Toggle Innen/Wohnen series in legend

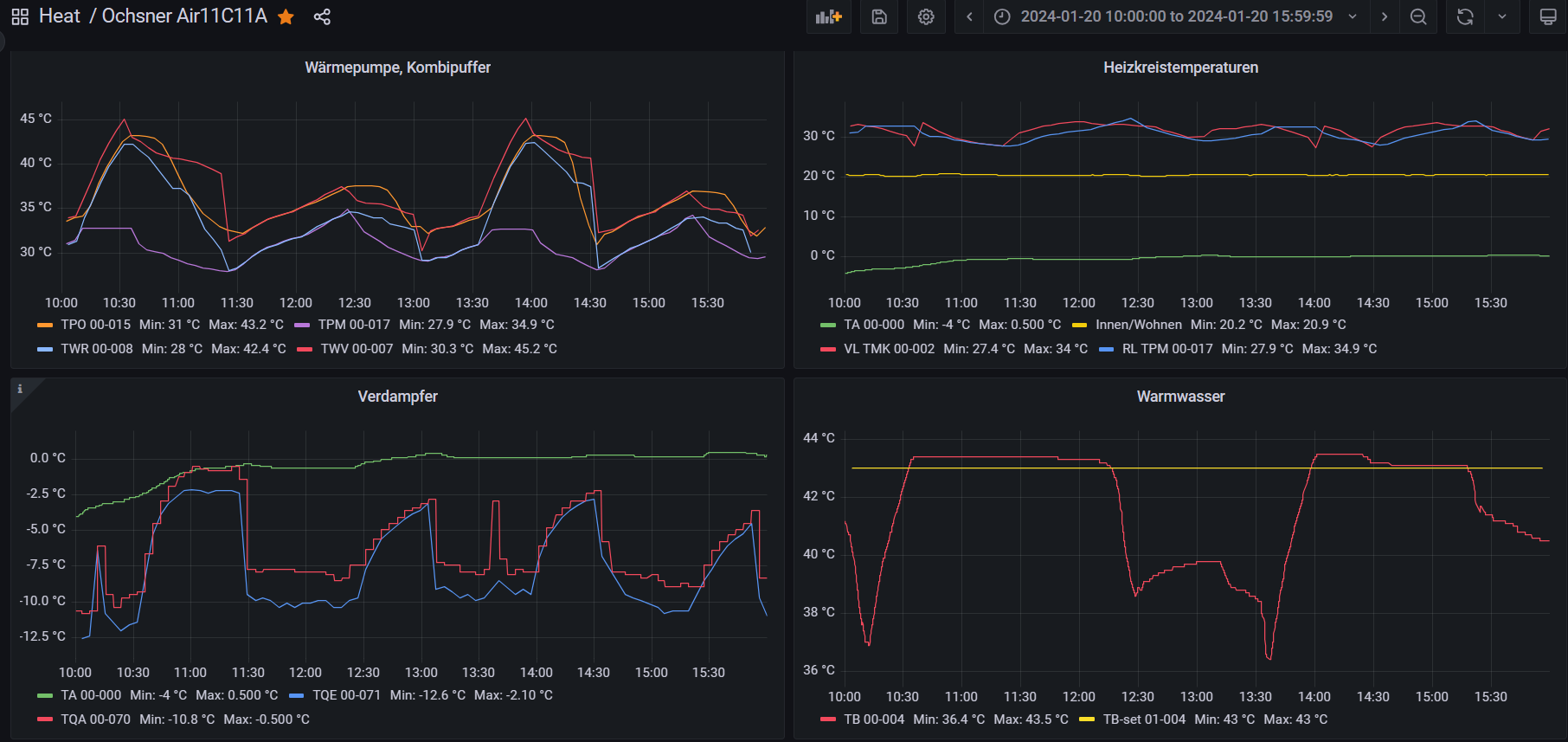pos(1139,325)
